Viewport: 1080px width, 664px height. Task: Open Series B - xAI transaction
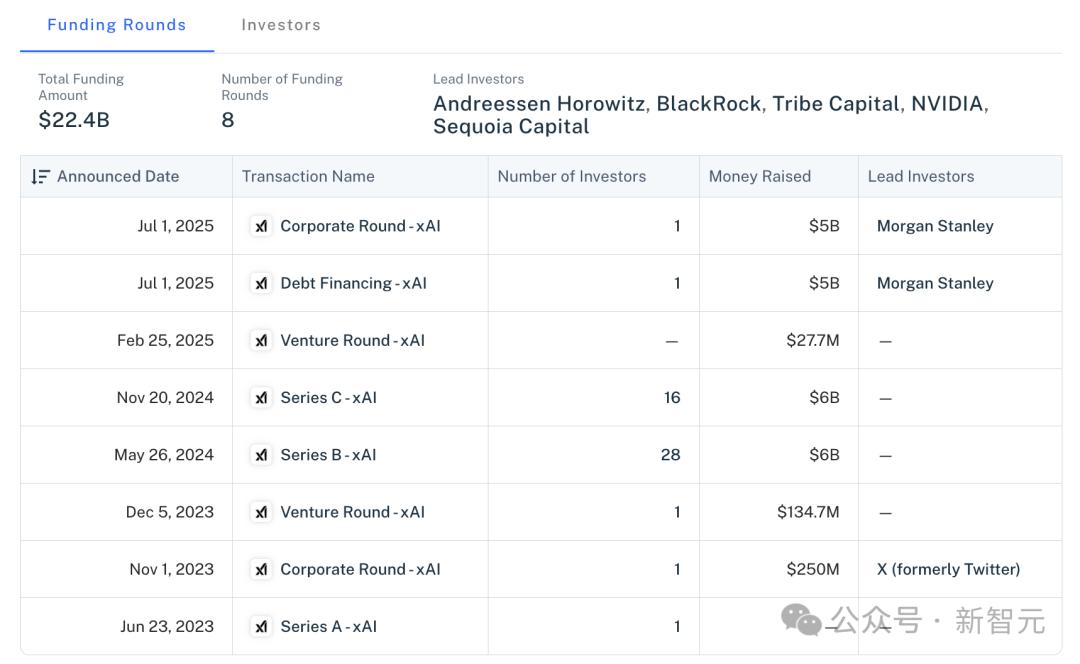pos(329,455)
